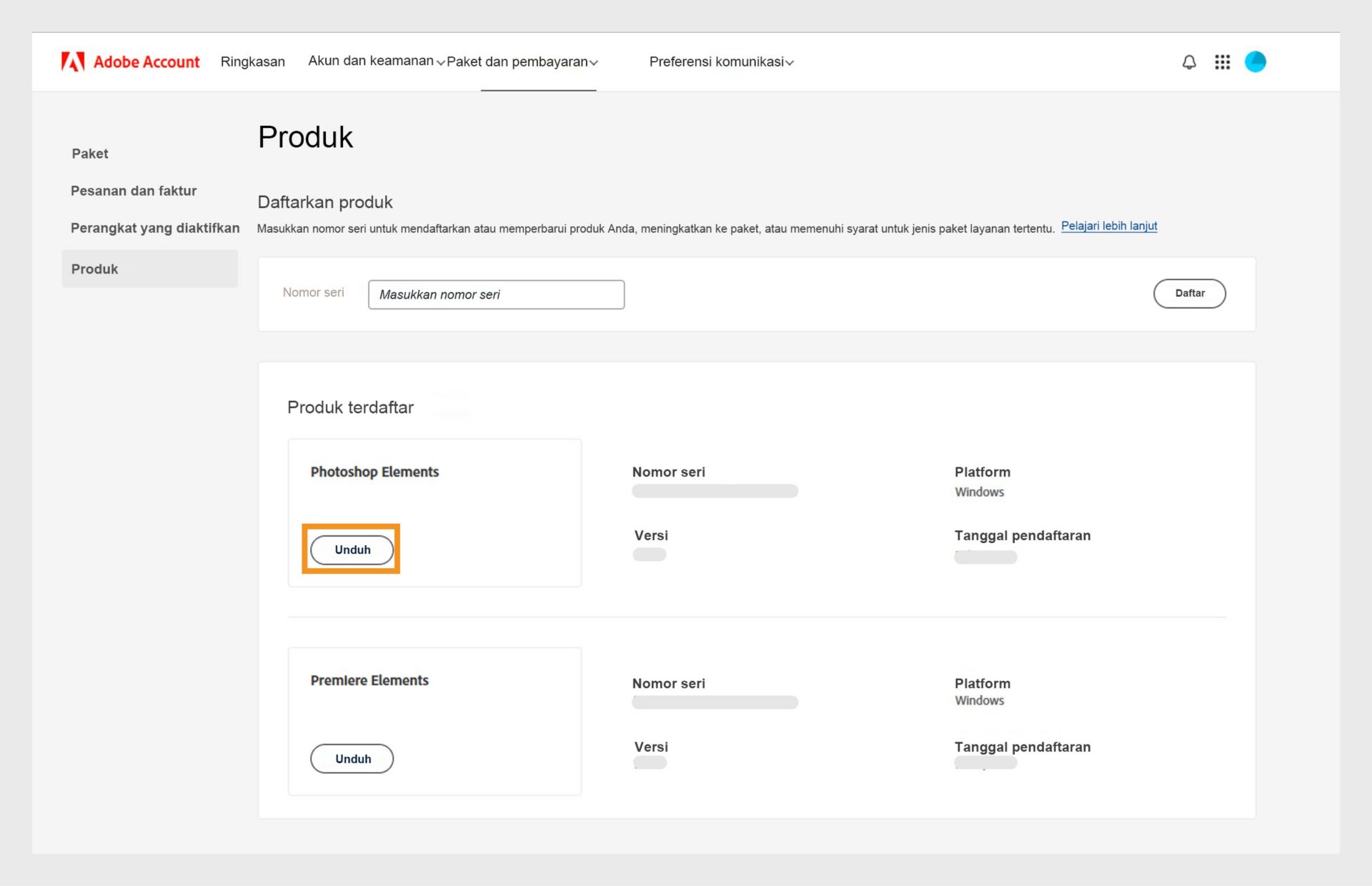This screenshot has width=1372, height=886.
Task: Click the Daftar button
Action: coord(1189,293)
